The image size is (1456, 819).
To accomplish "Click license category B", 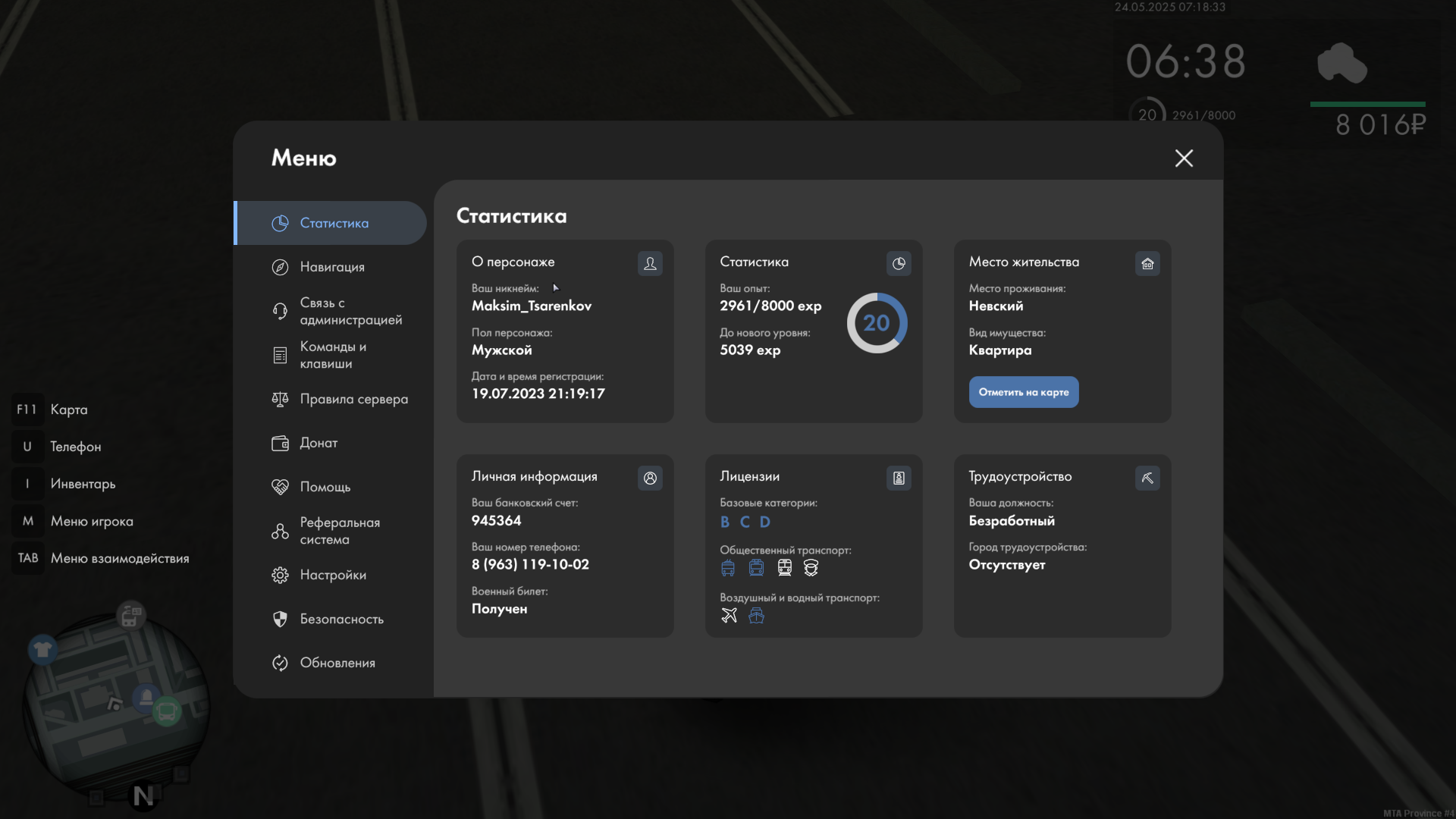I will click(x=725, y=522).
